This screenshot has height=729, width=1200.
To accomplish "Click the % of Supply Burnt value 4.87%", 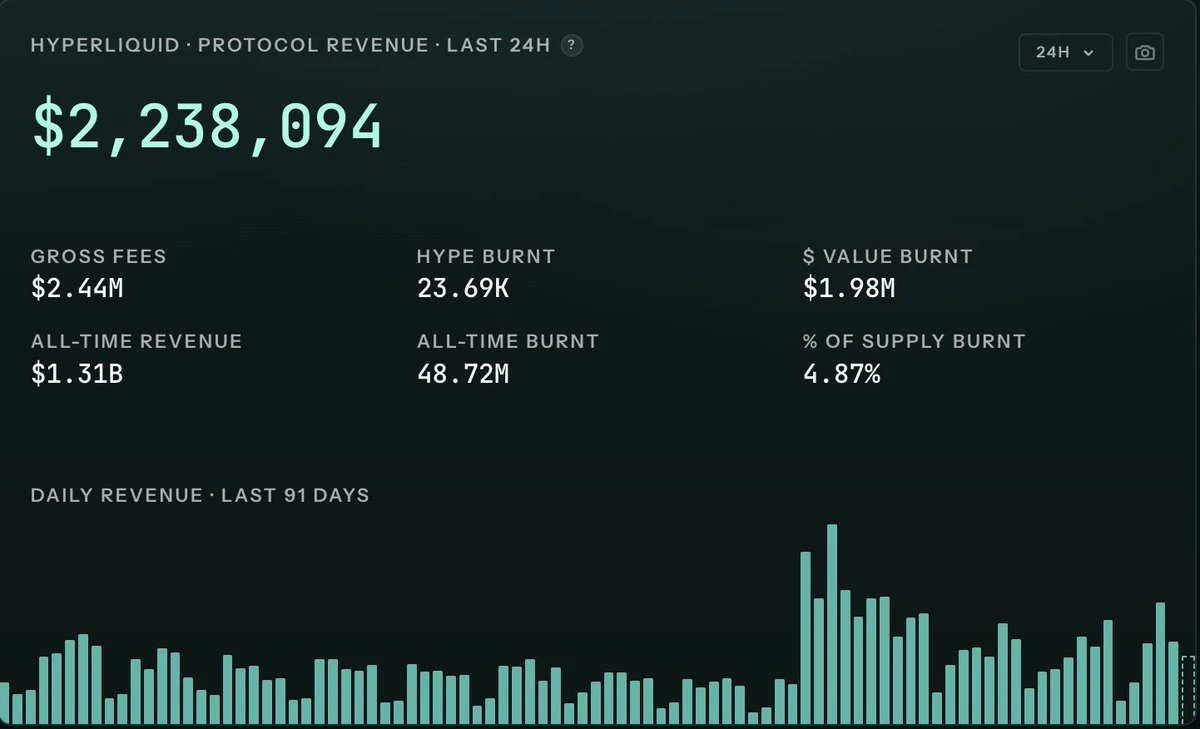I will (x=842, y=374).
